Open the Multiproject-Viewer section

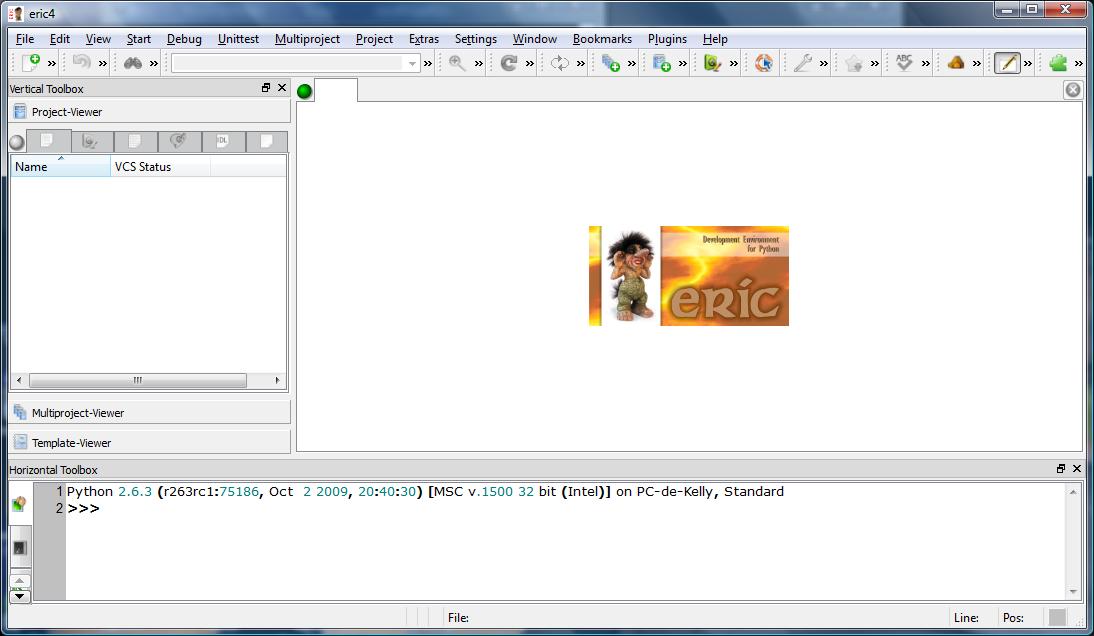(x=149, y=412)
